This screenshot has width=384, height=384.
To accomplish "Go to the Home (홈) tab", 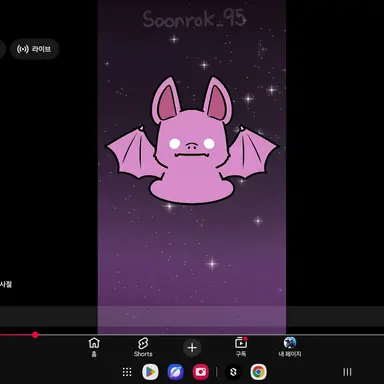I will 94,347.
